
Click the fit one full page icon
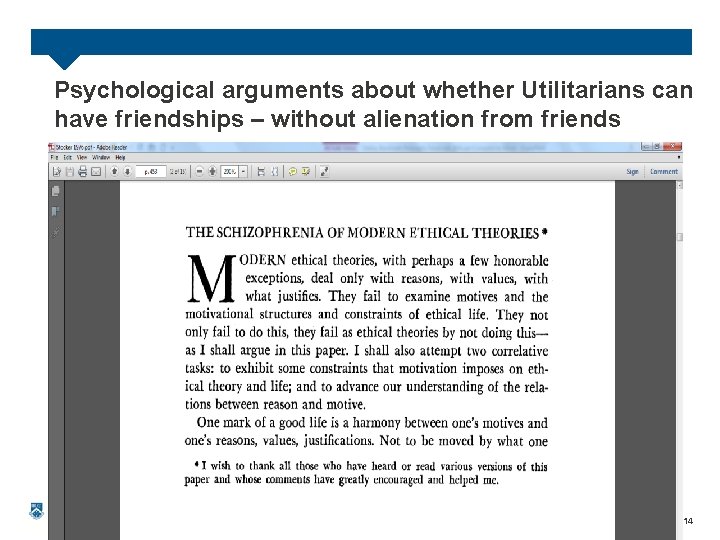pos(275,172)
